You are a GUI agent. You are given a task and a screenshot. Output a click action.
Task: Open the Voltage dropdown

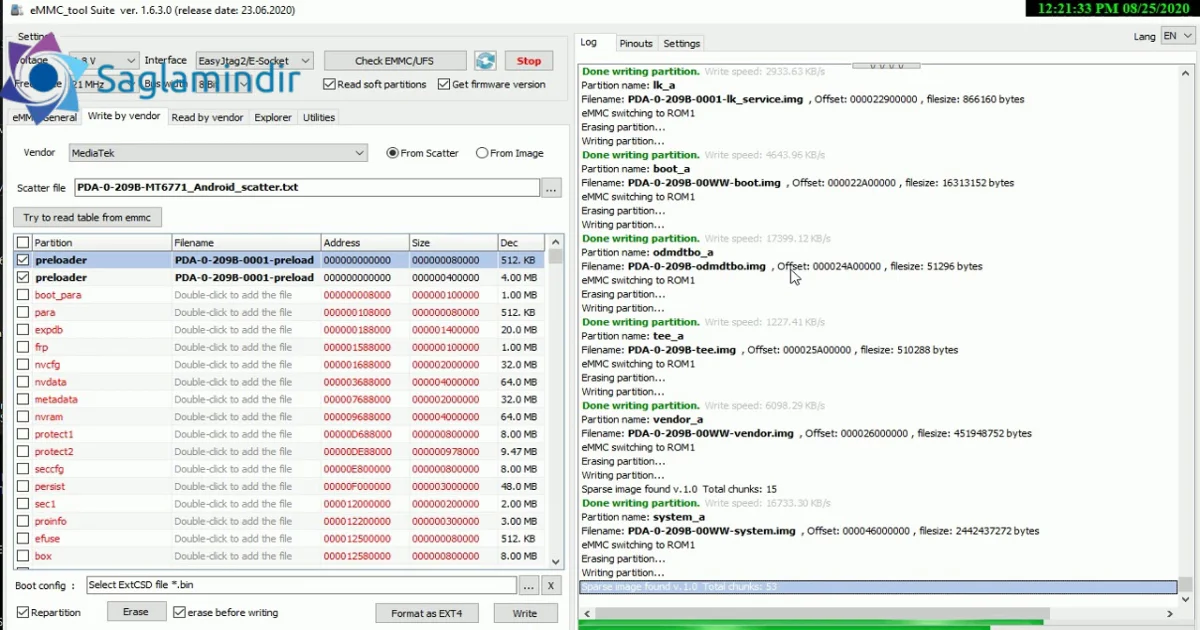pos(104,61)
